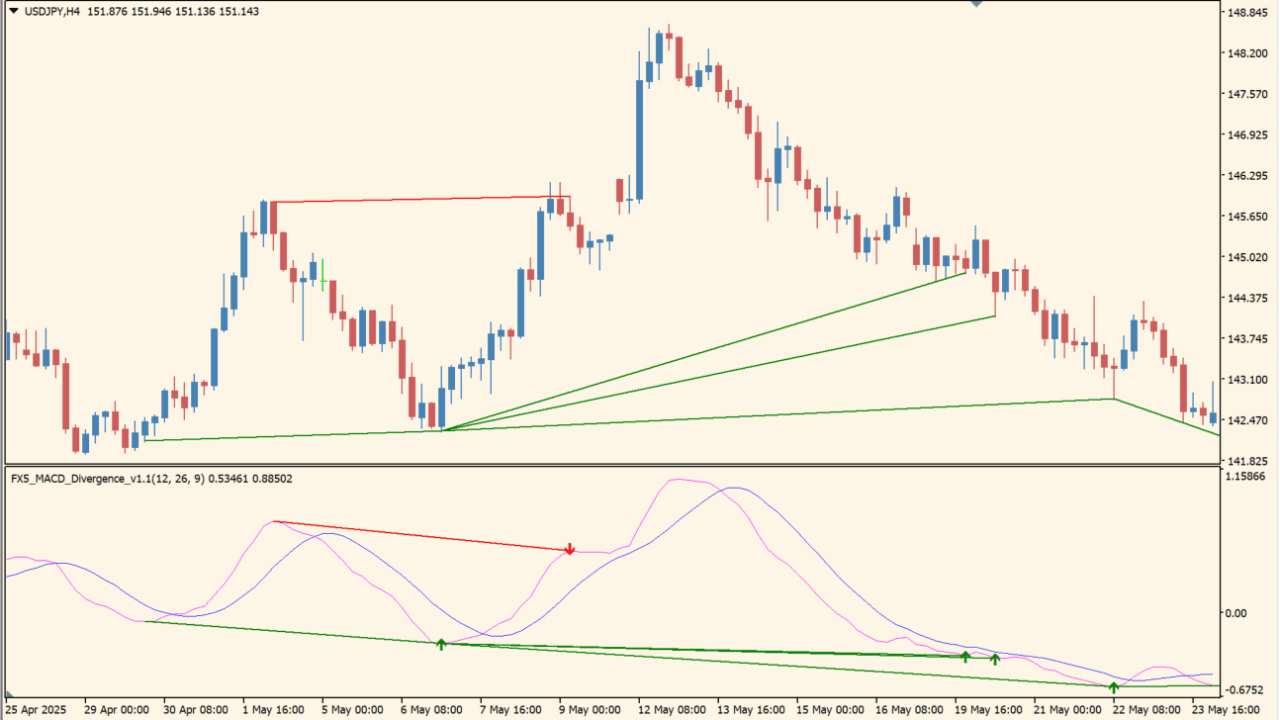Click the small gray triangle at bottom-left corner
The width and height of the screenshot is (1280, 720).
pos(10,693)
